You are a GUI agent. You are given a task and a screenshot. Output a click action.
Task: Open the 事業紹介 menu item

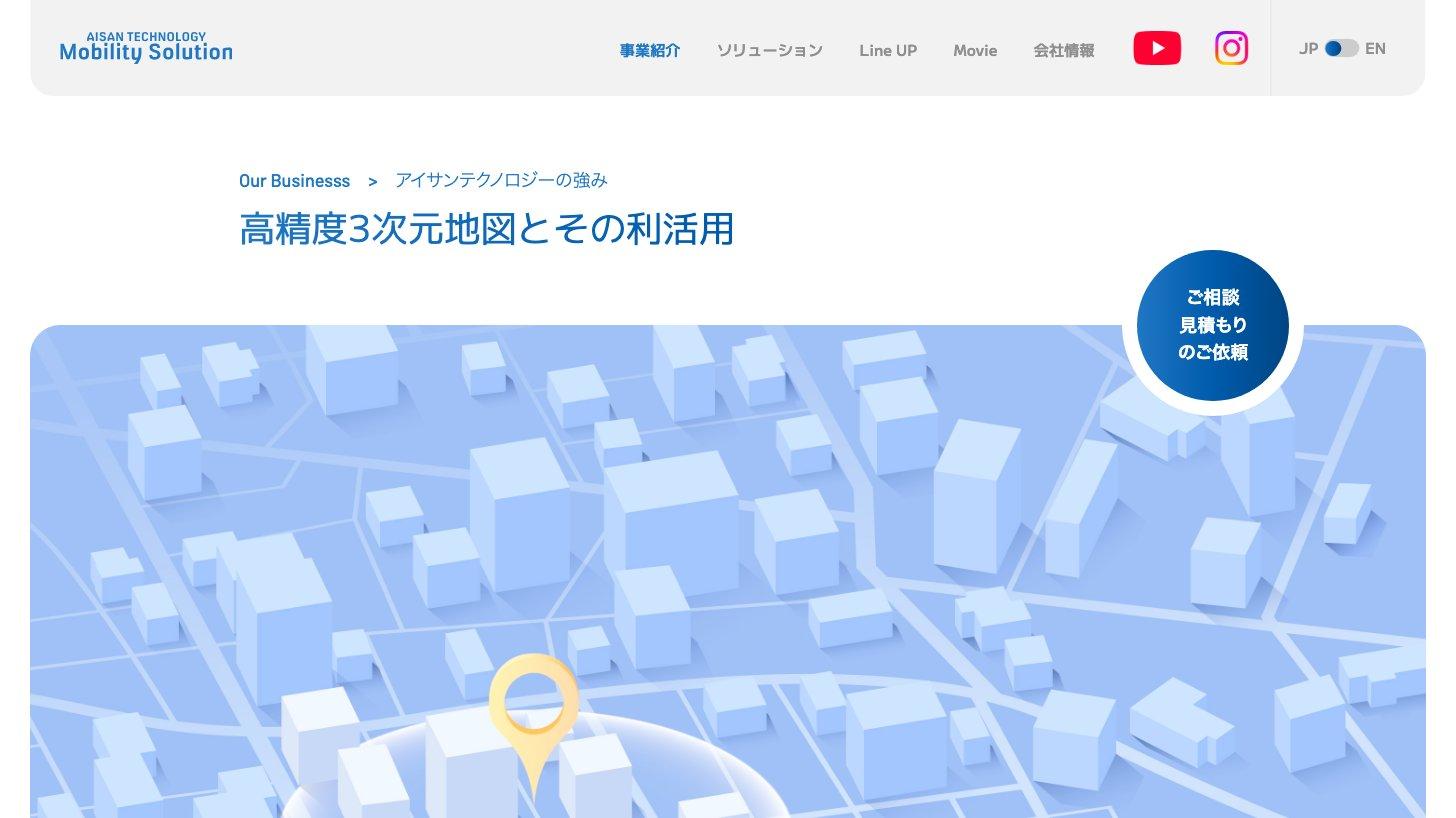[650, 50]
